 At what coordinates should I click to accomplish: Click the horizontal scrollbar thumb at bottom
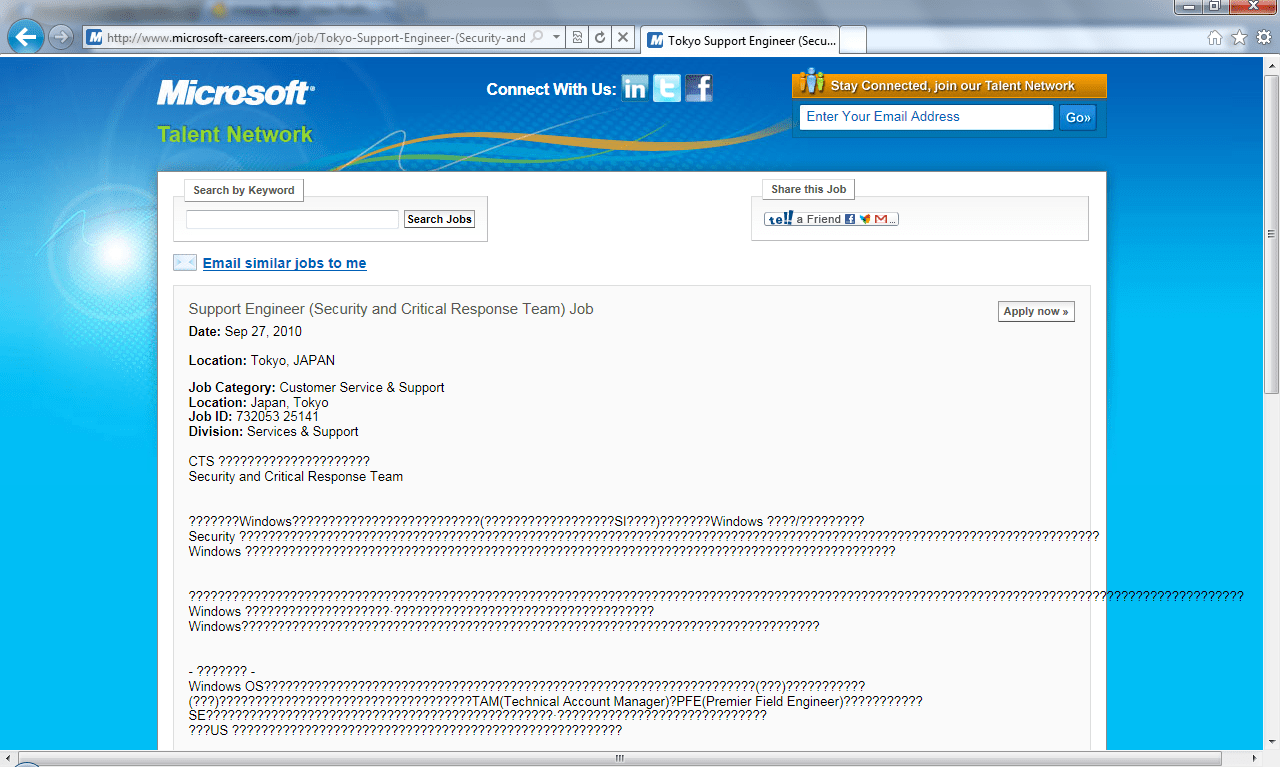click(622, 759)
